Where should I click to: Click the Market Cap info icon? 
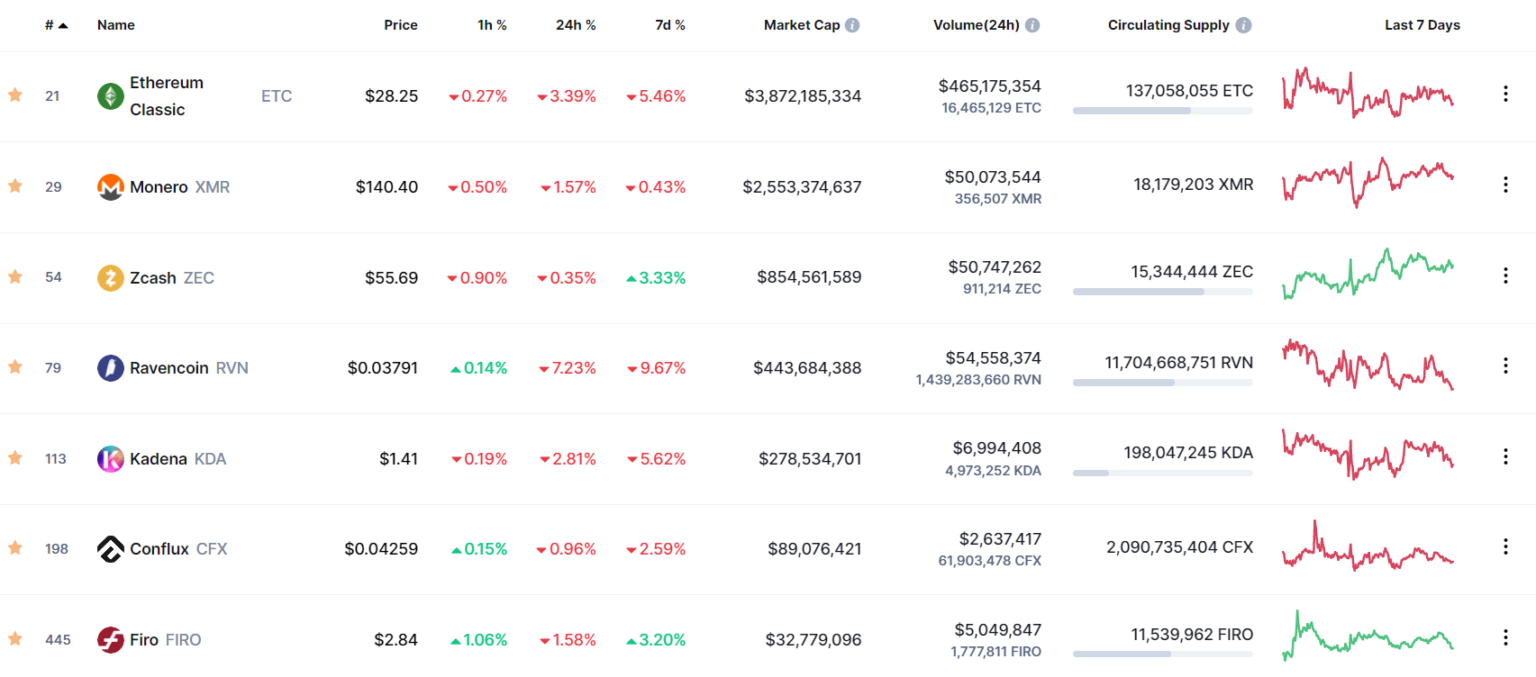[852, 25]
